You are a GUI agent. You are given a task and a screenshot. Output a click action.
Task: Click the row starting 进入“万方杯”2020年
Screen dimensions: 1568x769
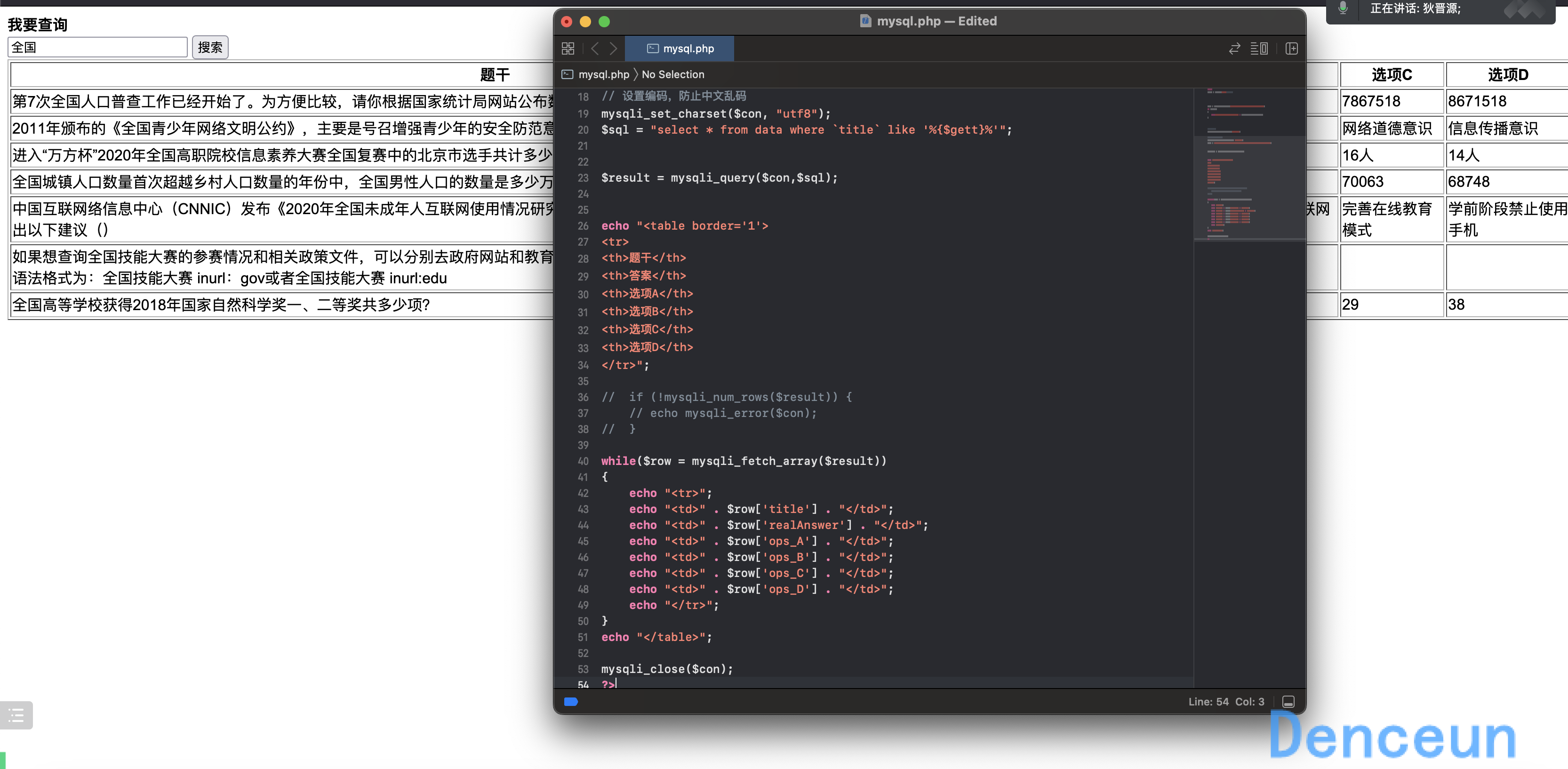[x=282, y=155]
